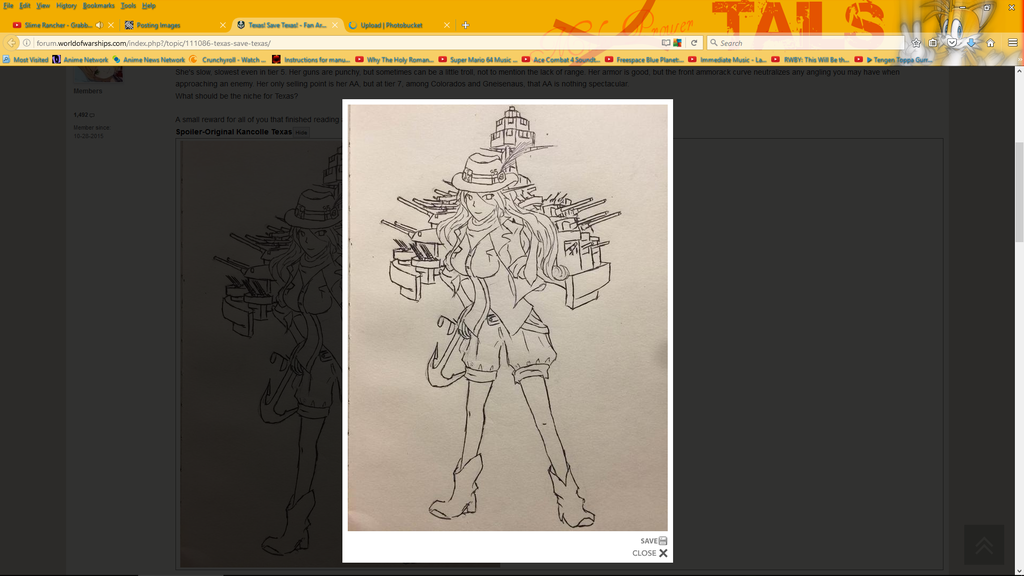Hide the Original Kancolle Texas spoiler
Image resolution: width=1024 pixels, height=576 pixels.
click(301, 133)
